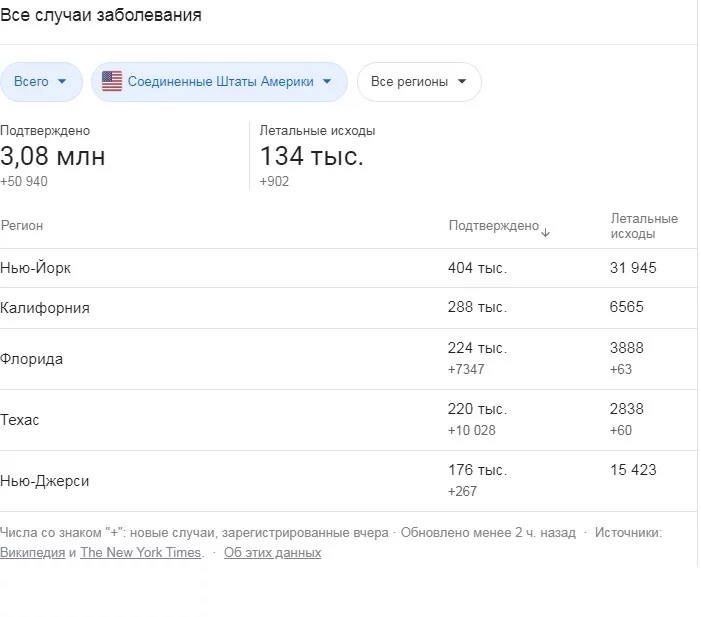Click the 134 тыс. deaths total
This screenshot has width=701, height=617.
coord(311,157)
